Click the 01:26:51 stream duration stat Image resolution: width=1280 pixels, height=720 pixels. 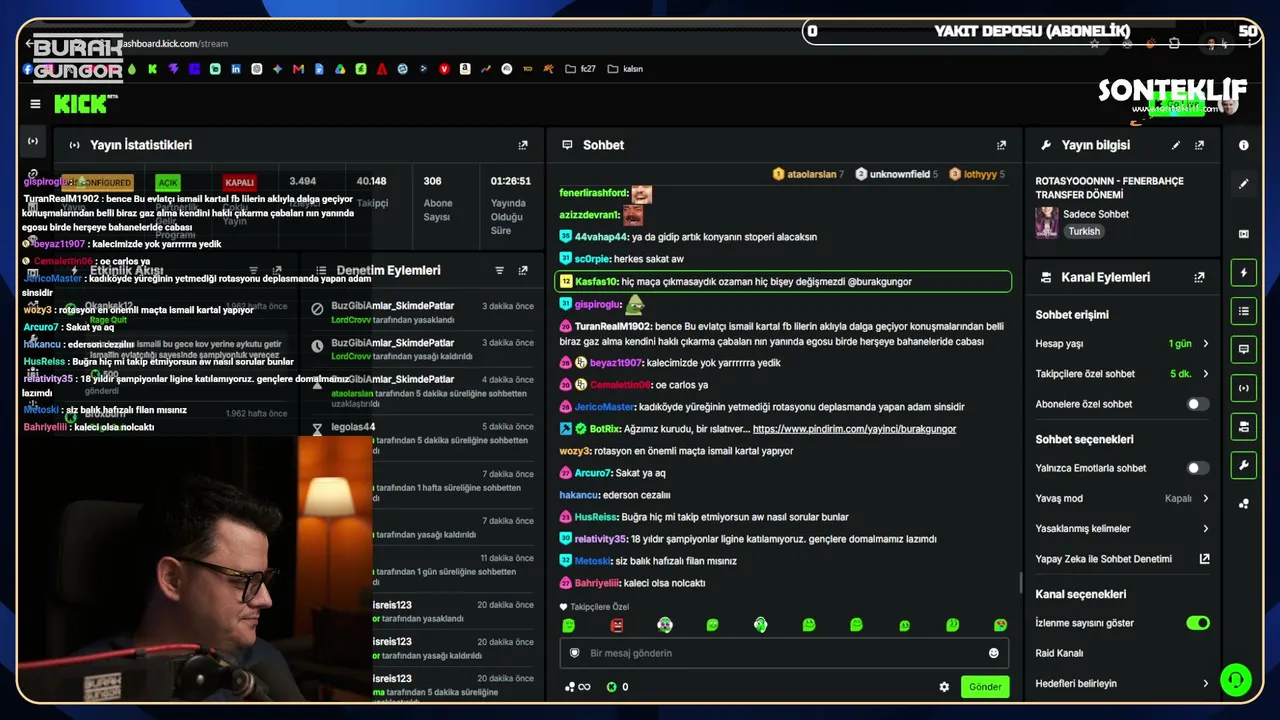point(510,205)
